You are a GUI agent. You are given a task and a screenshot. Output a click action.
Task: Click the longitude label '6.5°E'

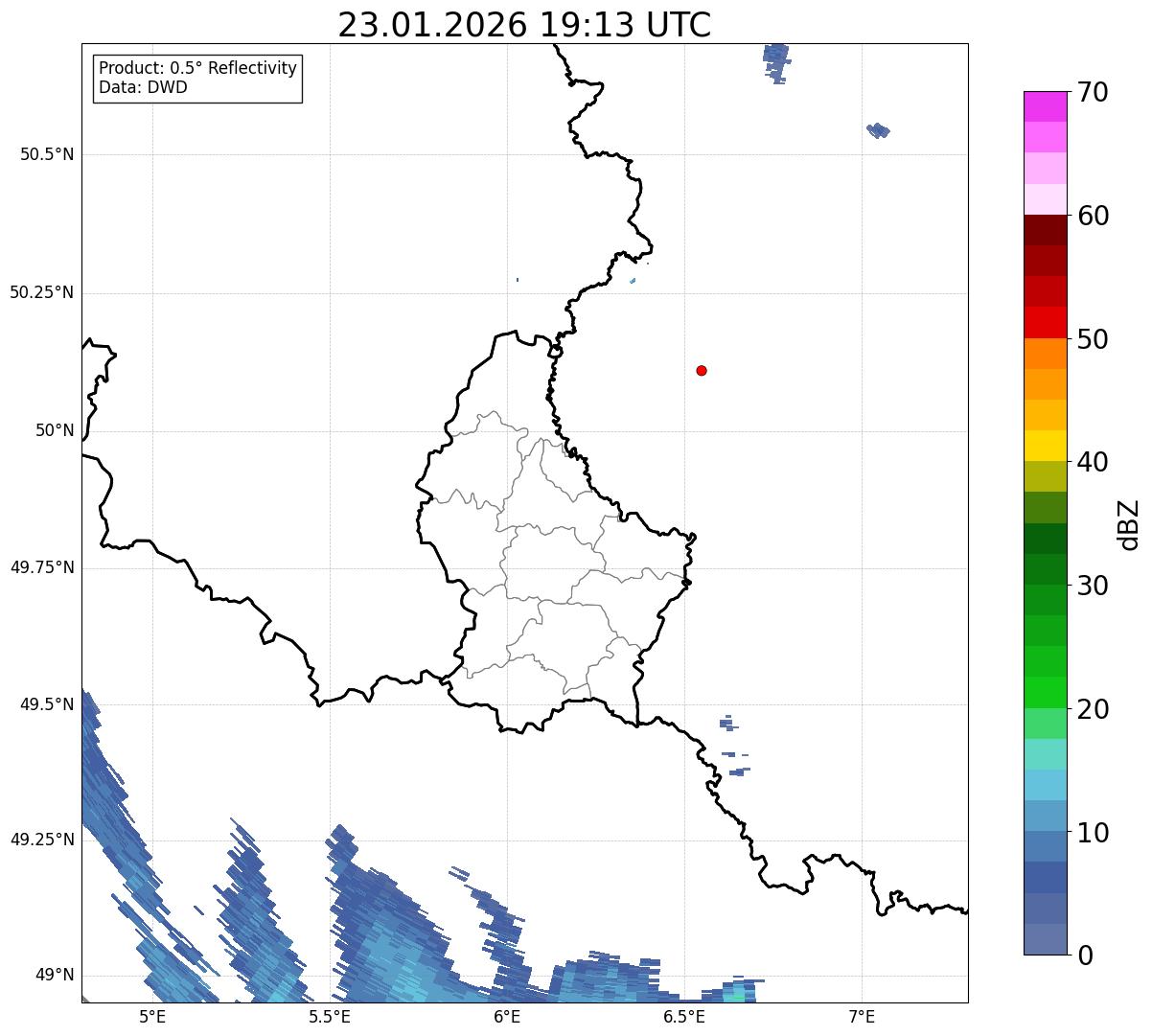pos(685,1017)
